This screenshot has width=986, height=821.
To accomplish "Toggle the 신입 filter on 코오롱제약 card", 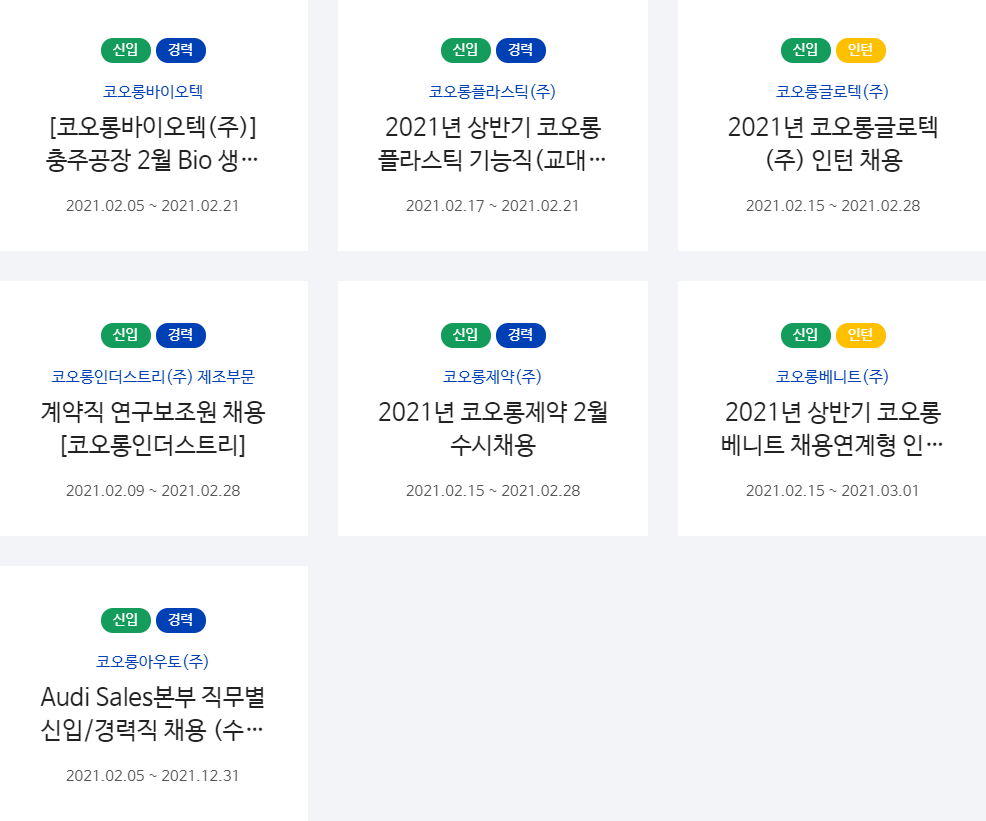I will pos(464,335).
